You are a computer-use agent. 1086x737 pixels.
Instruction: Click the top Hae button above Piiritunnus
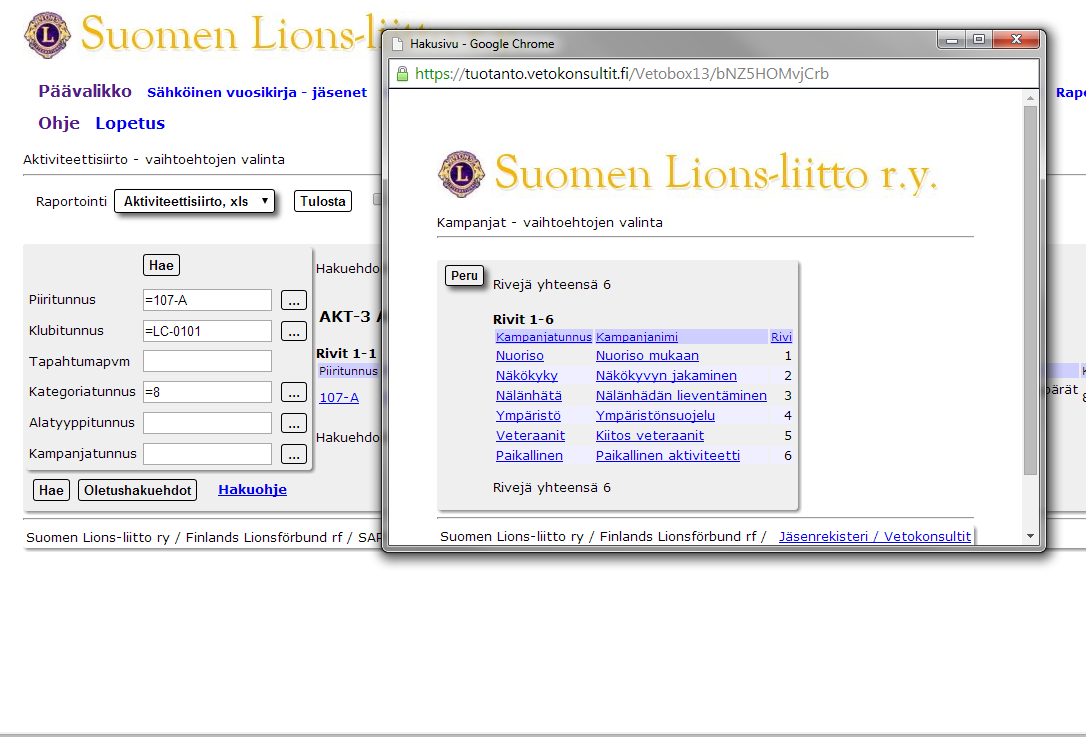coord(161,265)
